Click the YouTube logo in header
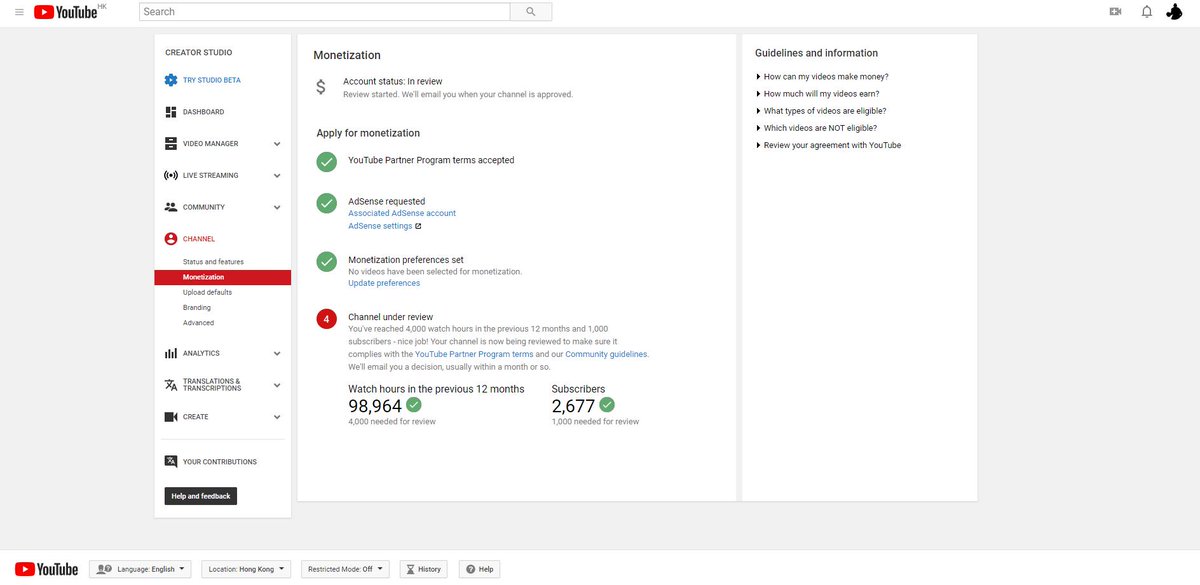Viewport: 1200px width, 585px height. 66,12
